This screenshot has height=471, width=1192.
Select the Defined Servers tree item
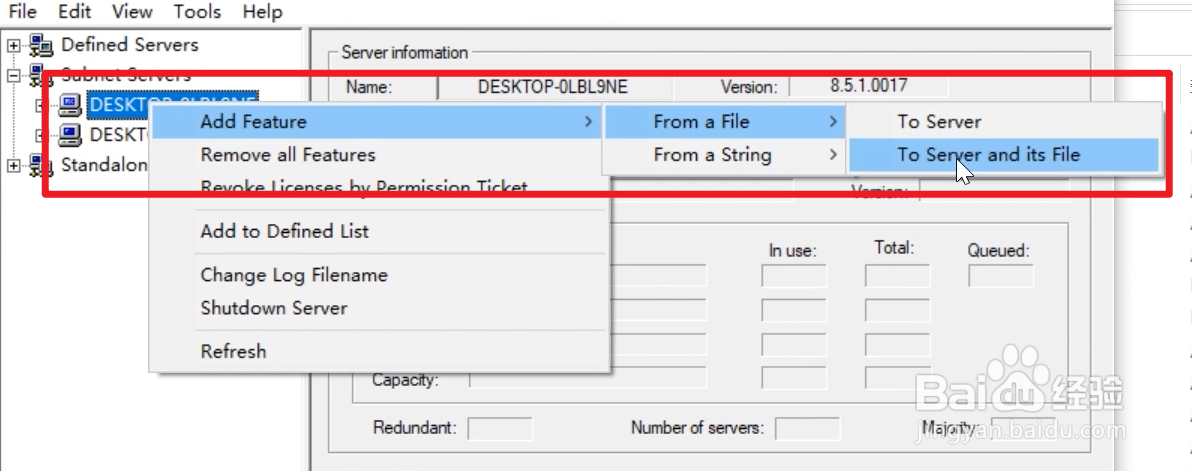pos(129,45)
